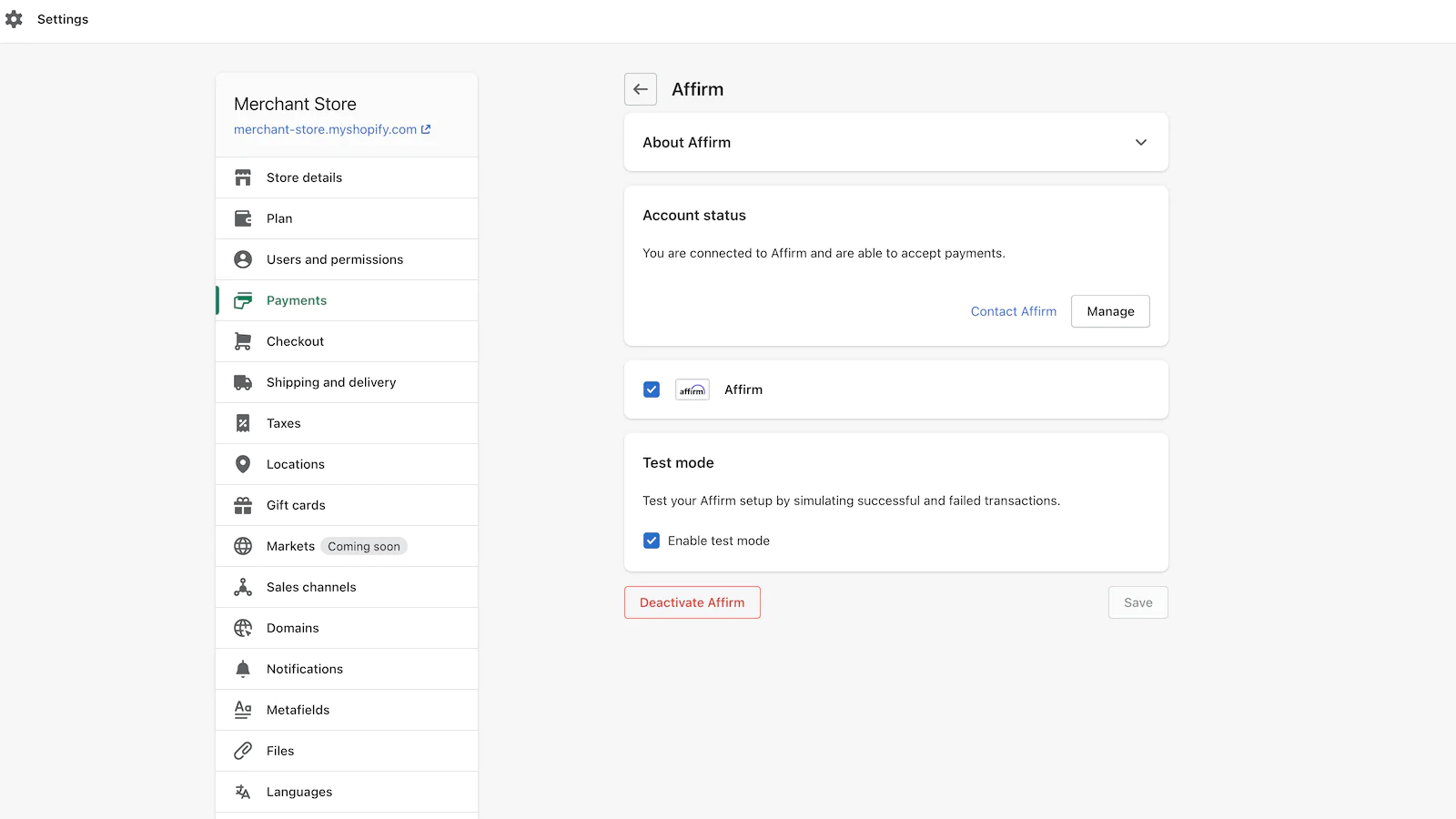This screenshot has width=1456, height=819.
Task: Click the About Affirm heading text
Action: click(x=687, y=142)
